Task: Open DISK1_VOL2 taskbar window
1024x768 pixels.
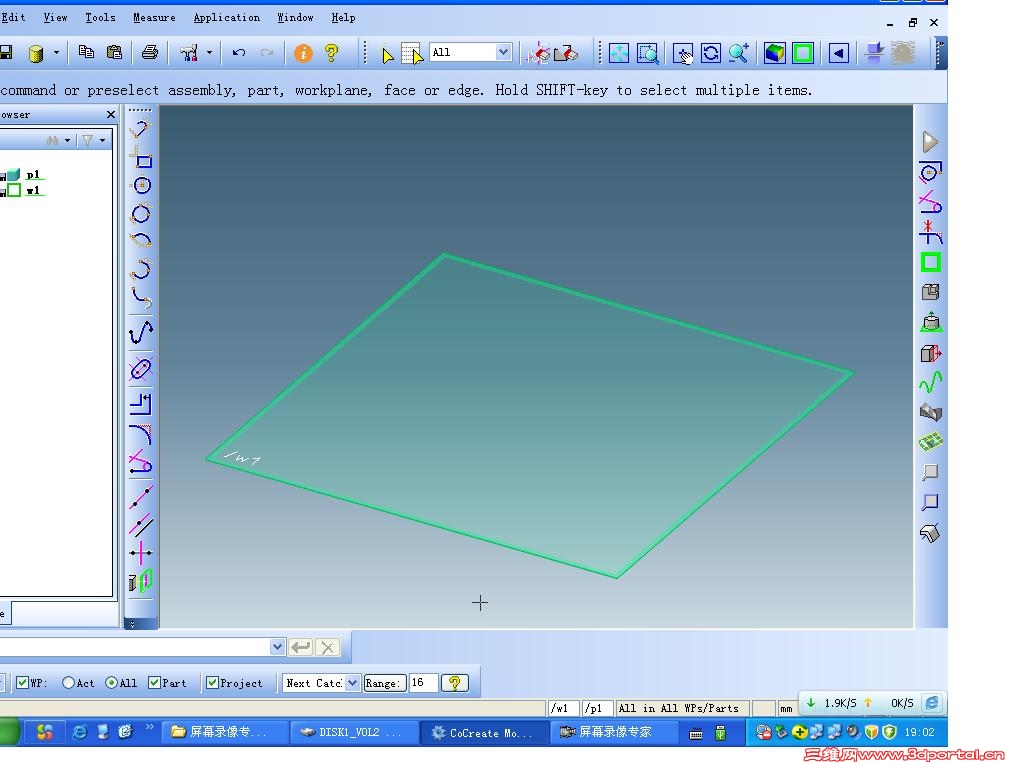Action: (x=353, y=733)
